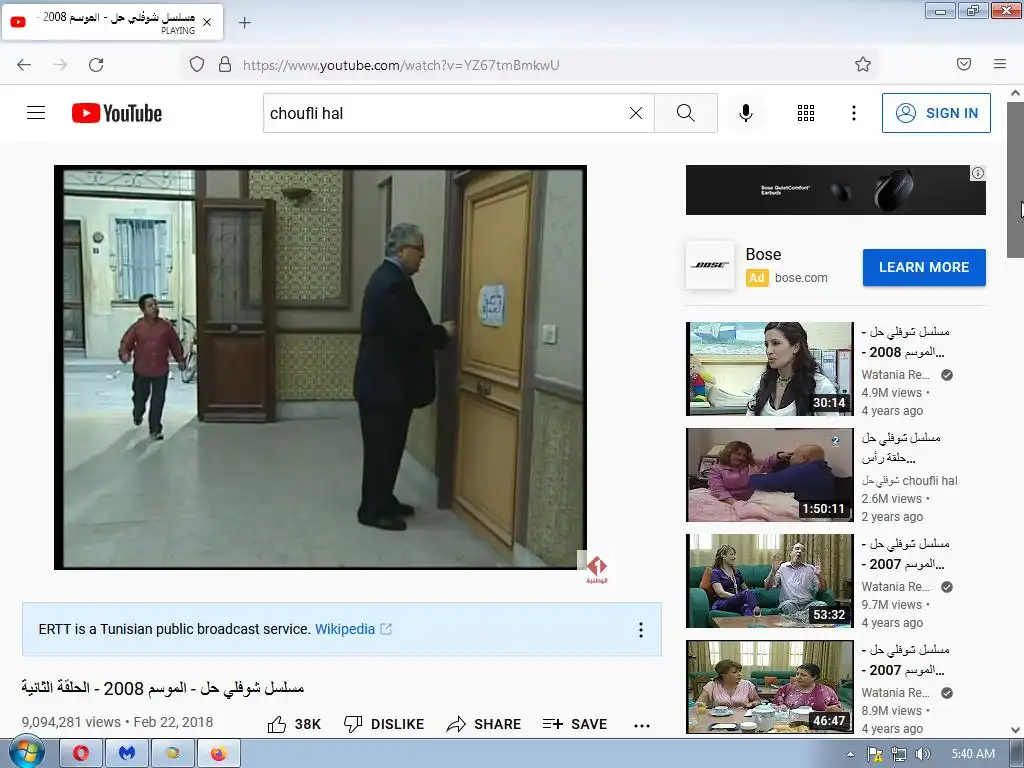
Task: Play the 46:47 recommended video
Action: 769,687
